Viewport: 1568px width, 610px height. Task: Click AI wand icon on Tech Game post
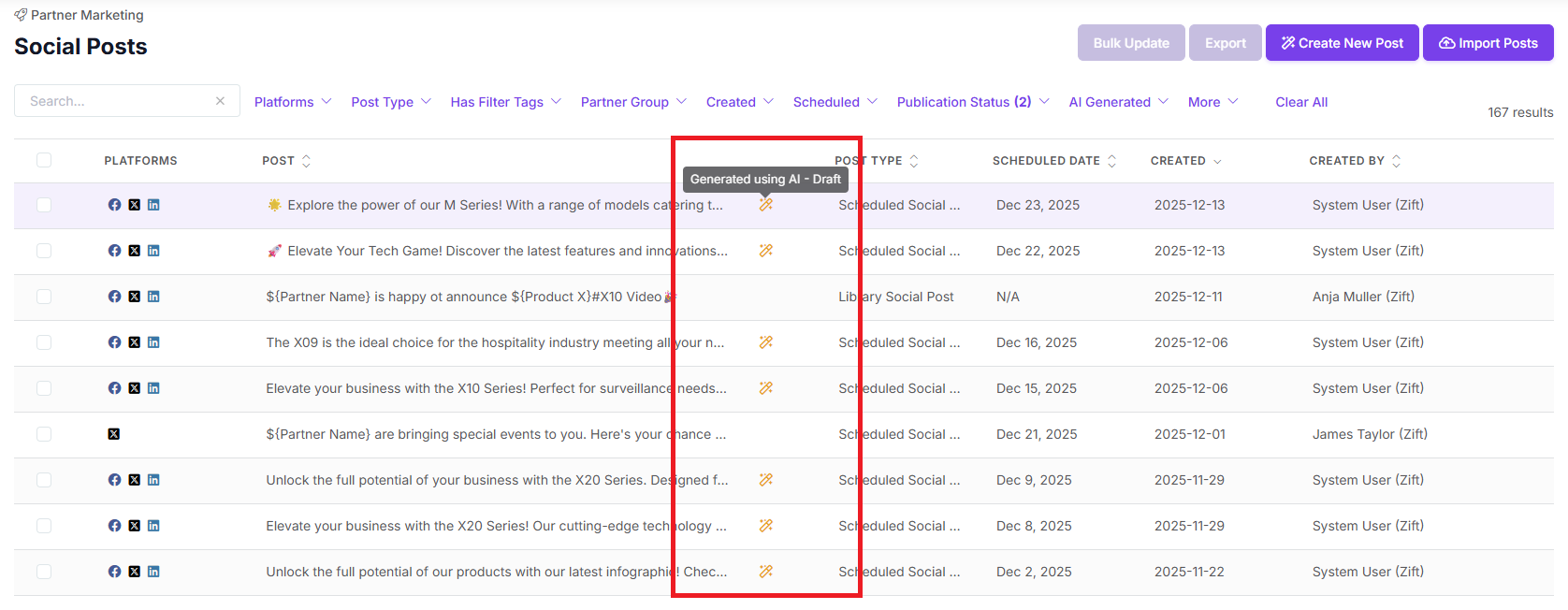pyautogui.click(x=765, y=251)
